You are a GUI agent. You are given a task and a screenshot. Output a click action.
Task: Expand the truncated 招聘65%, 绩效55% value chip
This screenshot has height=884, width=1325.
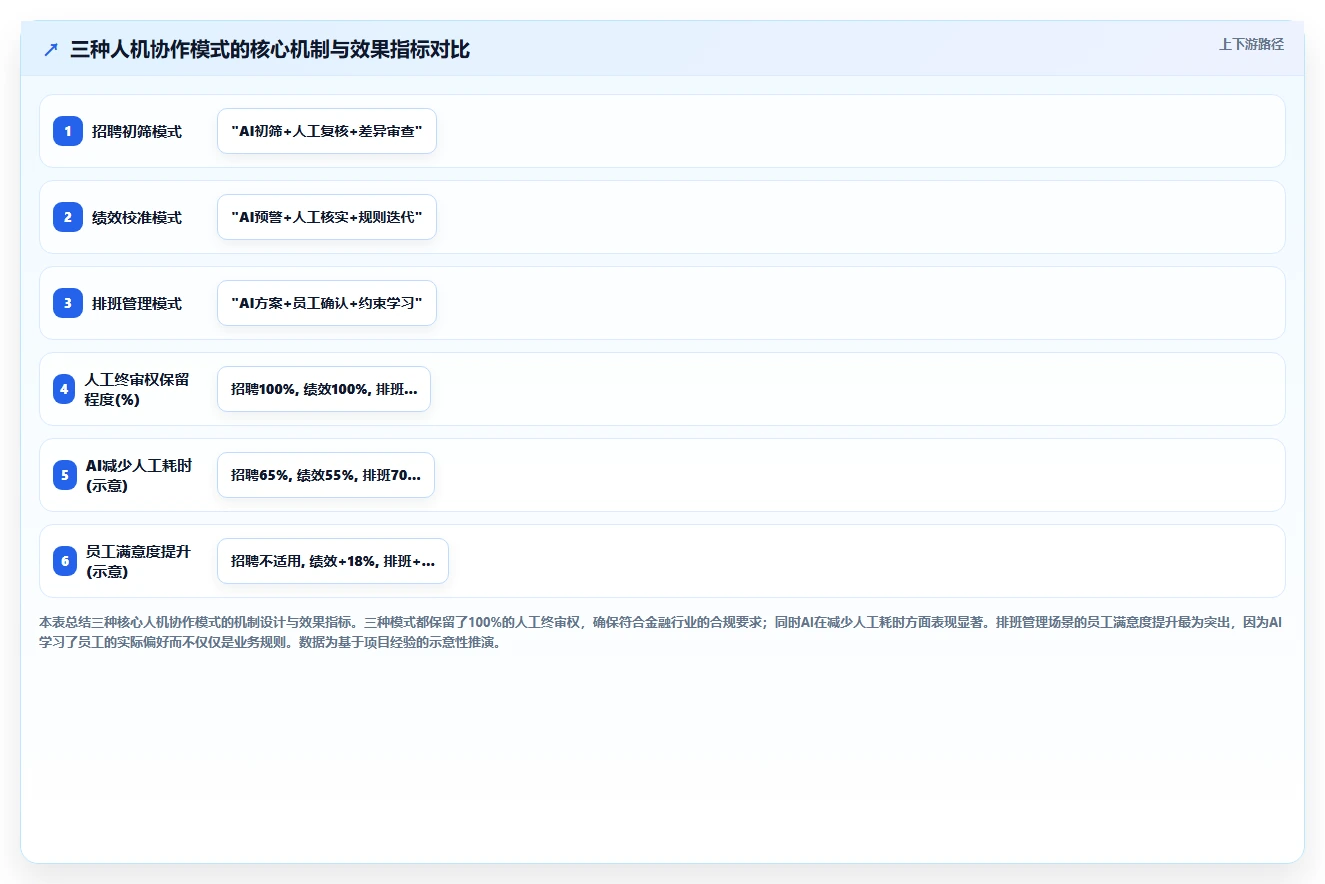(326, 475)
